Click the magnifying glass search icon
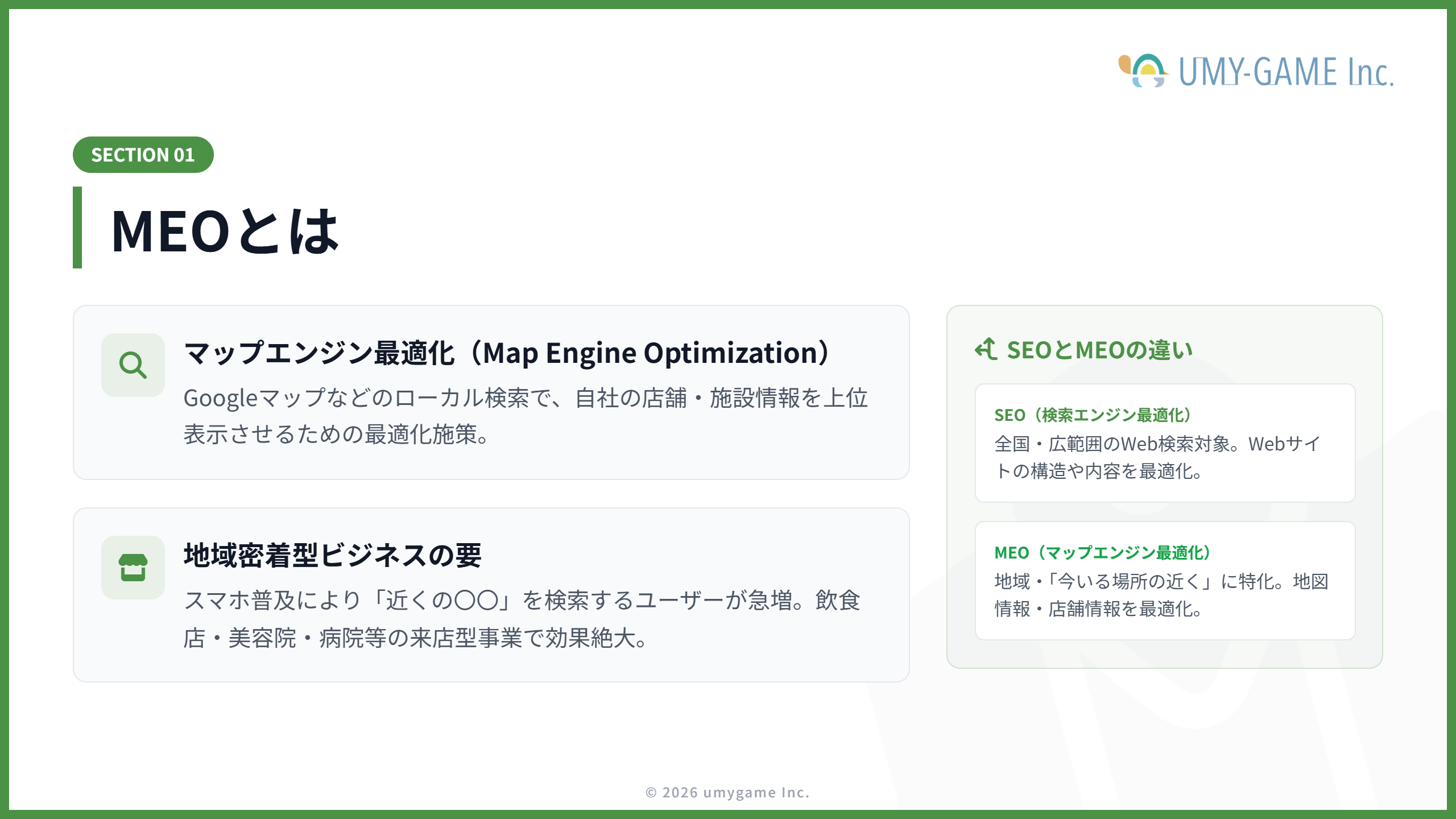Screen dimensions: 1456x819 point(133,365)
